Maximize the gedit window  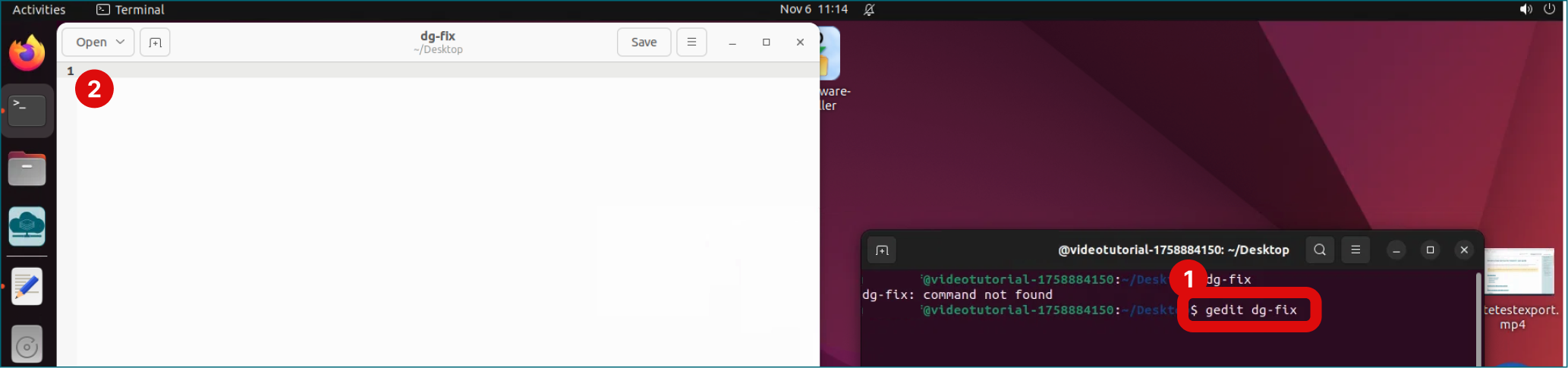[767, 42]
